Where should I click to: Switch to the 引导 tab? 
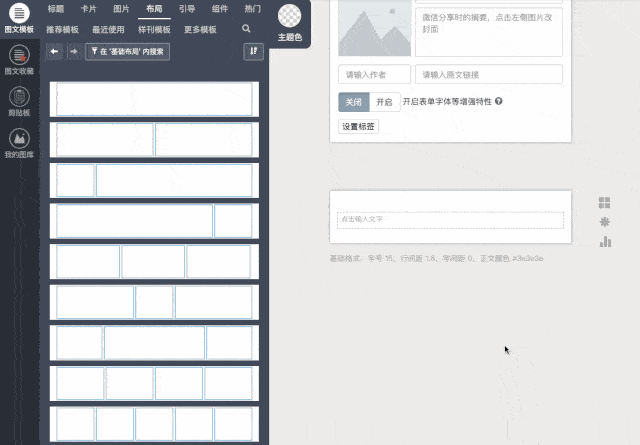click(187, 9)
